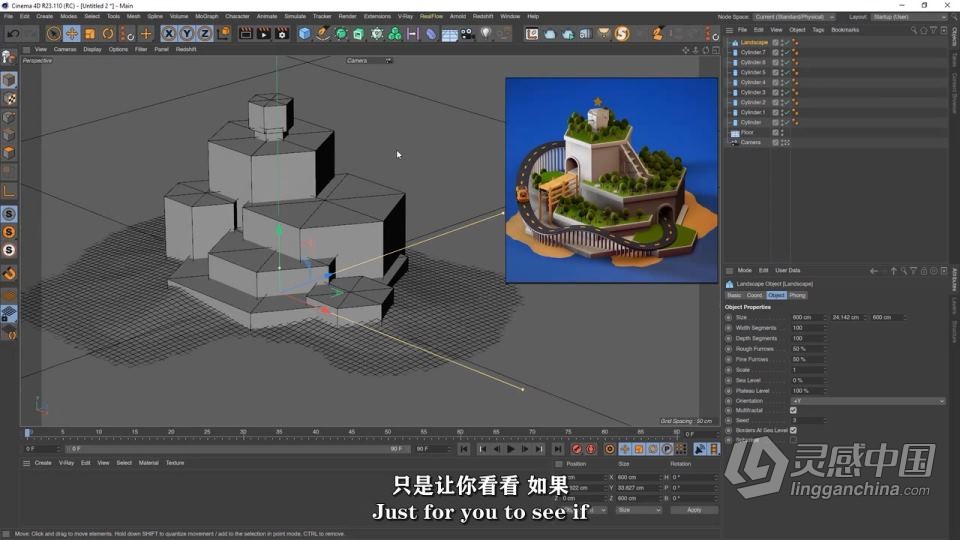Viewport: 960px width, 540px height.
Task: Open the Spline Pen tool
Action: point(323,34)
